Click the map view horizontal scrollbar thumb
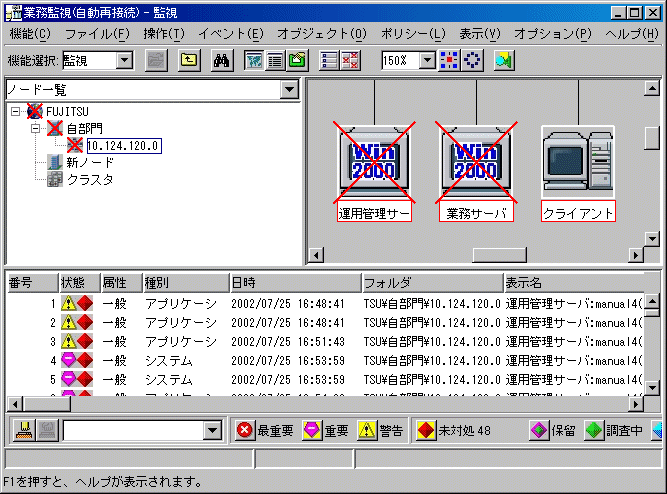The width and height of the screenshot is (667, 494). pyautogui.click(x=499, y=255)
